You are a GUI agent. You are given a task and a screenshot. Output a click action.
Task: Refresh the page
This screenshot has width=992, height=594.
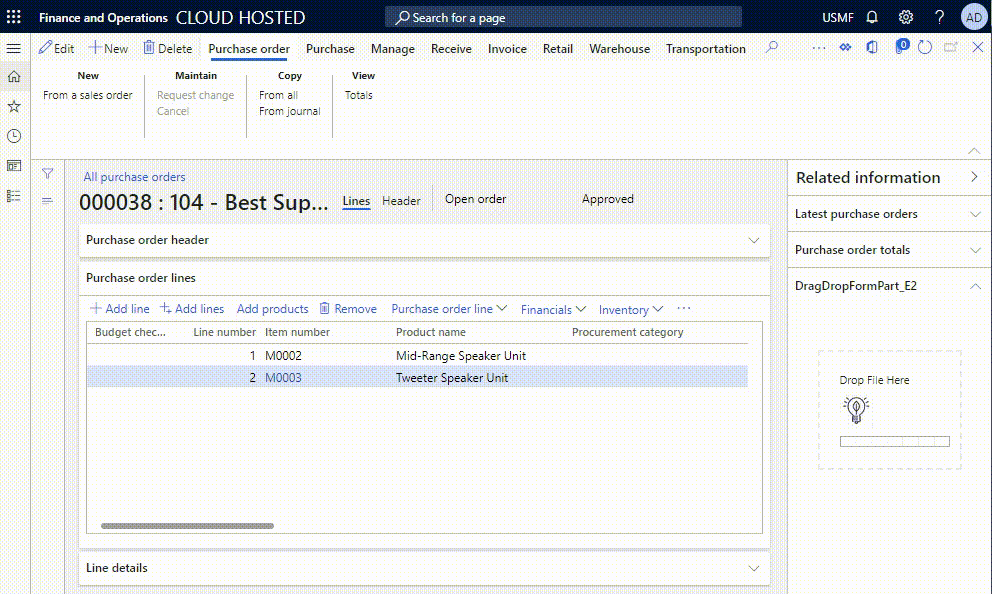[x=925, y=47]
